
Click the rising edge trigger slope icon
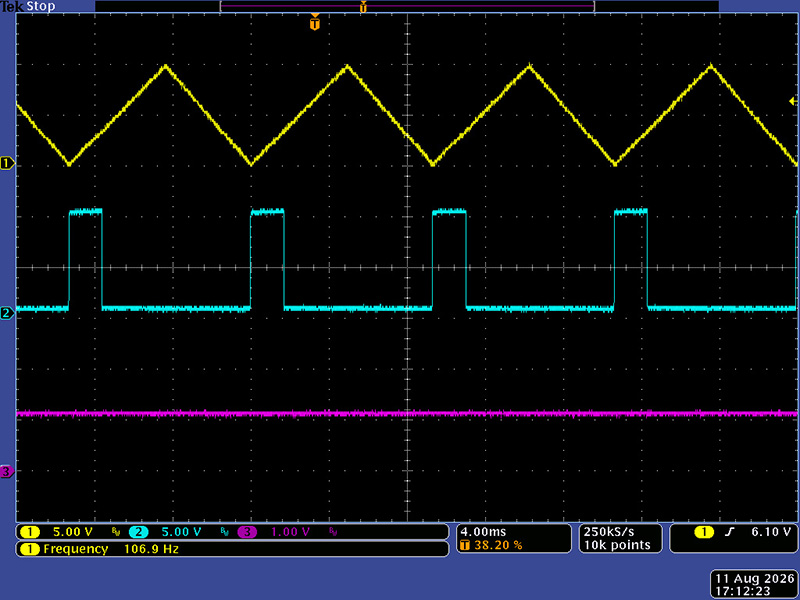730,532
